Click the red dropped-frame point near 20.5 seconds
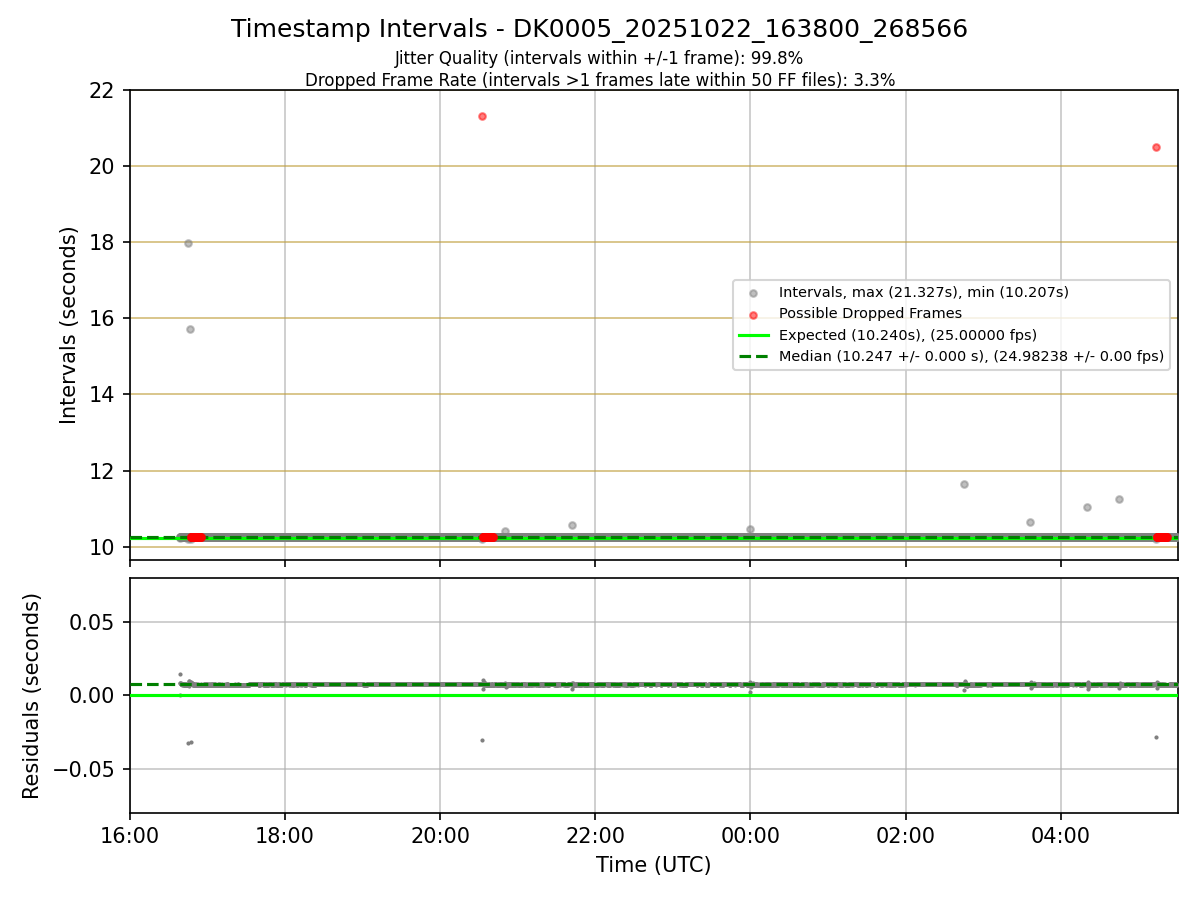Viewport: 1200px width, 900px height. pos(1156,147)
